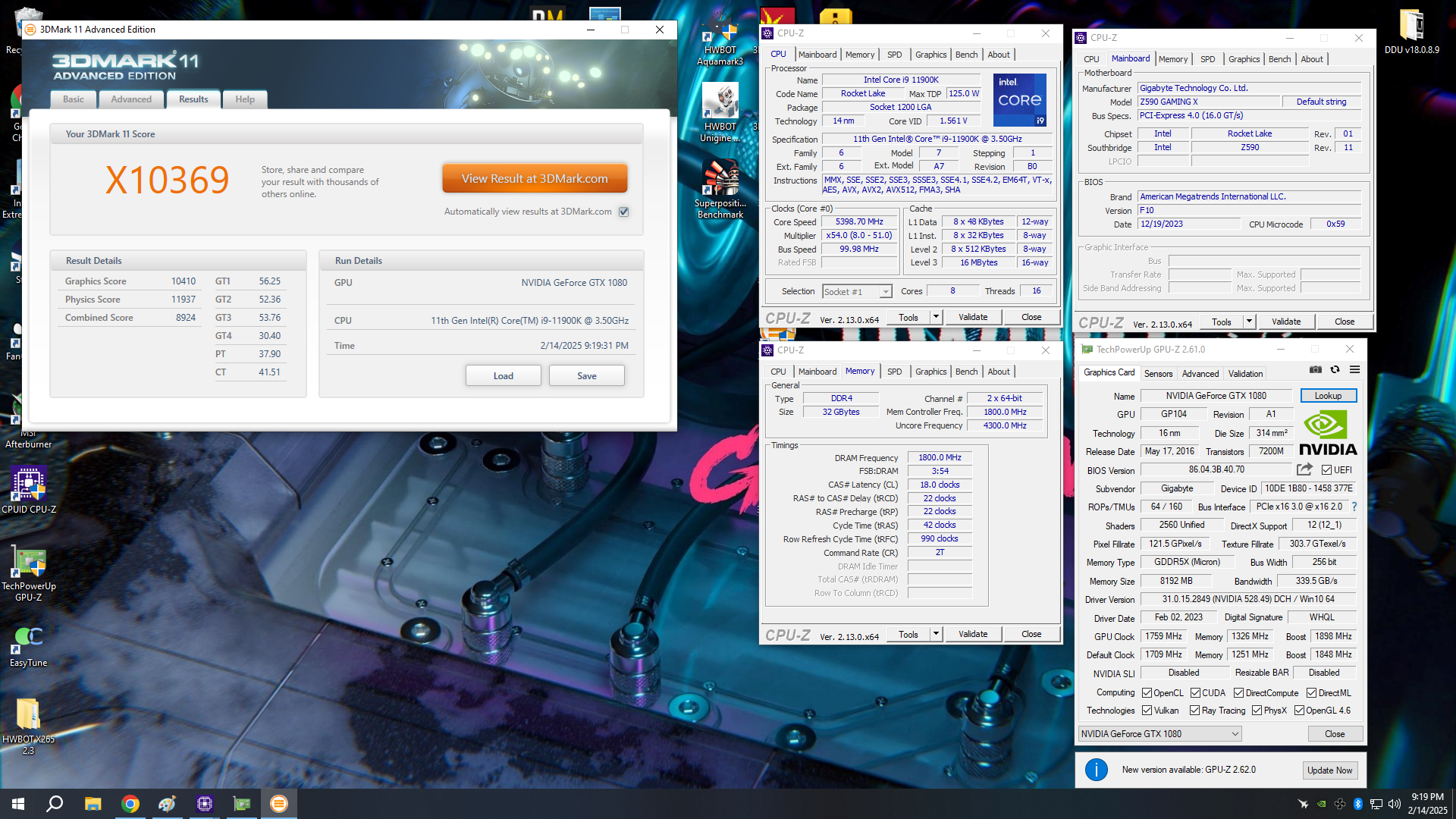This screenshot has width=1456, height=819.
Task: Open the Sensors tab in GPU-Z
Action: click(1158, 374)
